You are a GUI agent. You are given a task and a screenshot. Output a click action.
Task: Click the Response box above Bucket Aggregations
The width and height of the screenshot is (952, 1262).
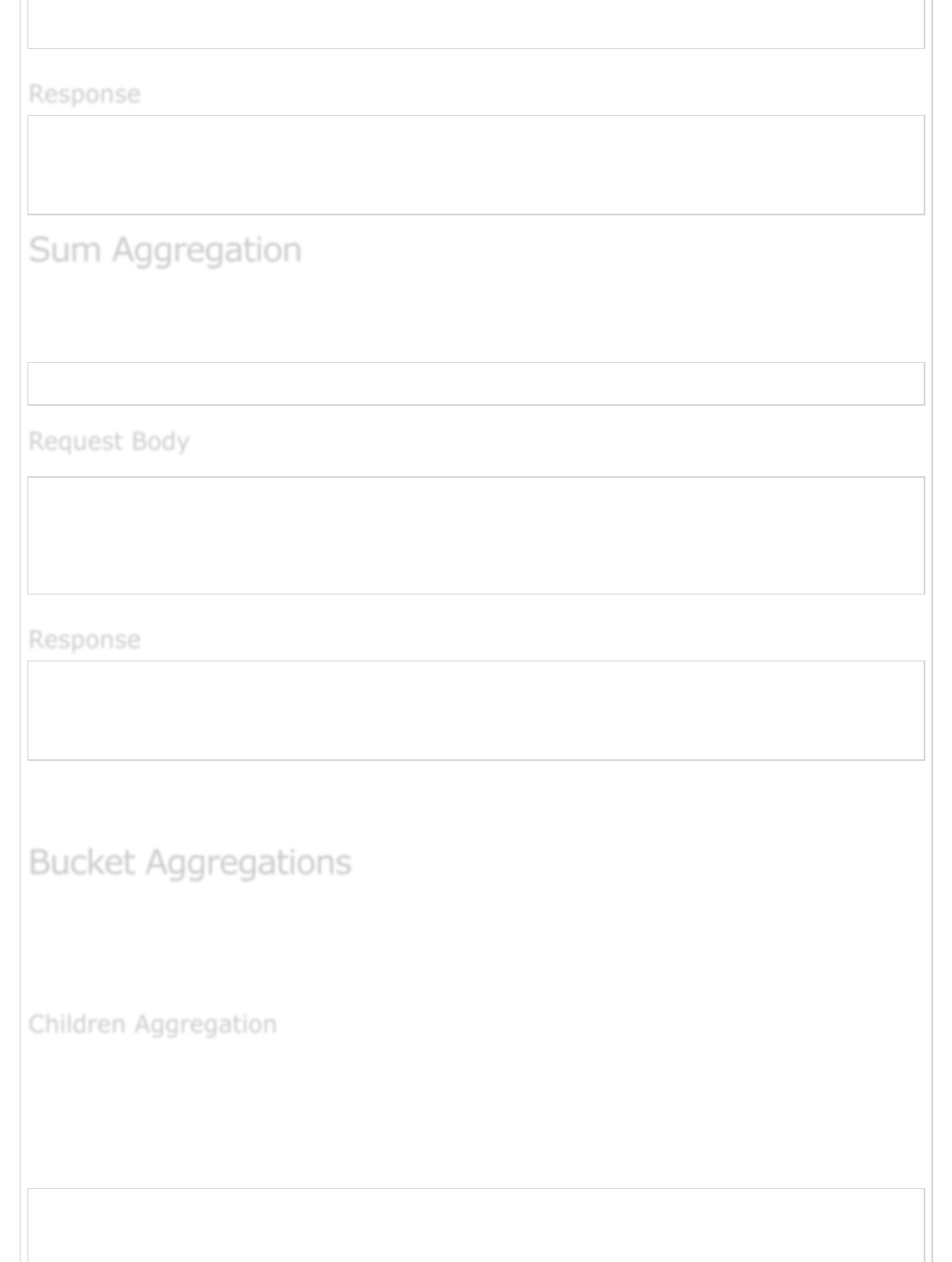475,710
